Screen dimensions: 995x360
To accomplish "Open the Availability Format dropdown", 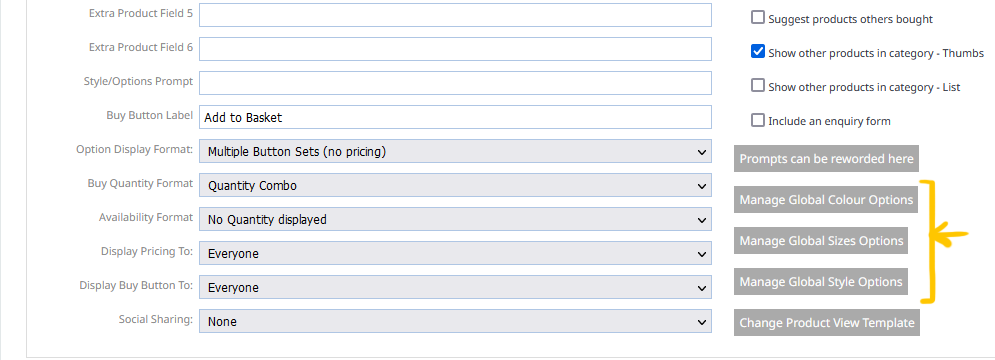I will (x=455, y=220).
